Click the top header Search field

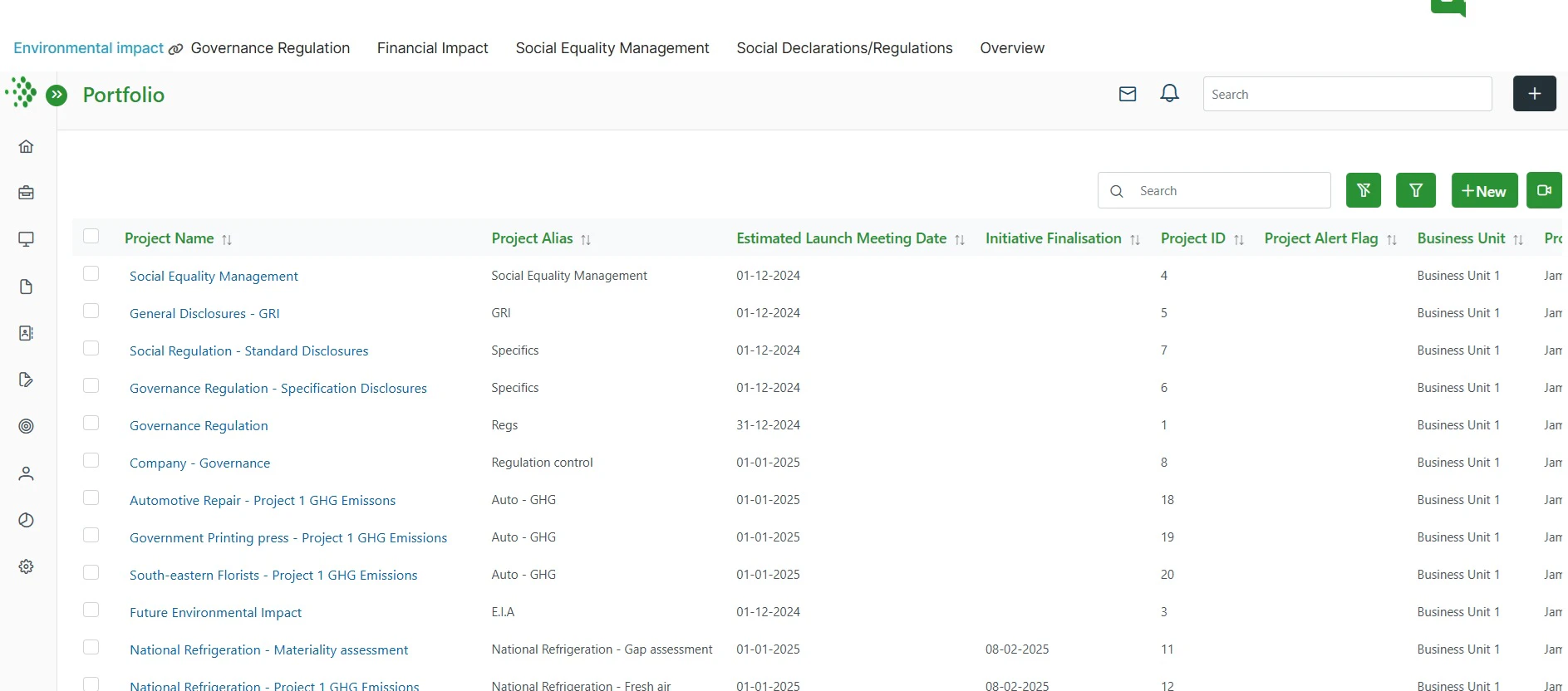coord(1347,94)
